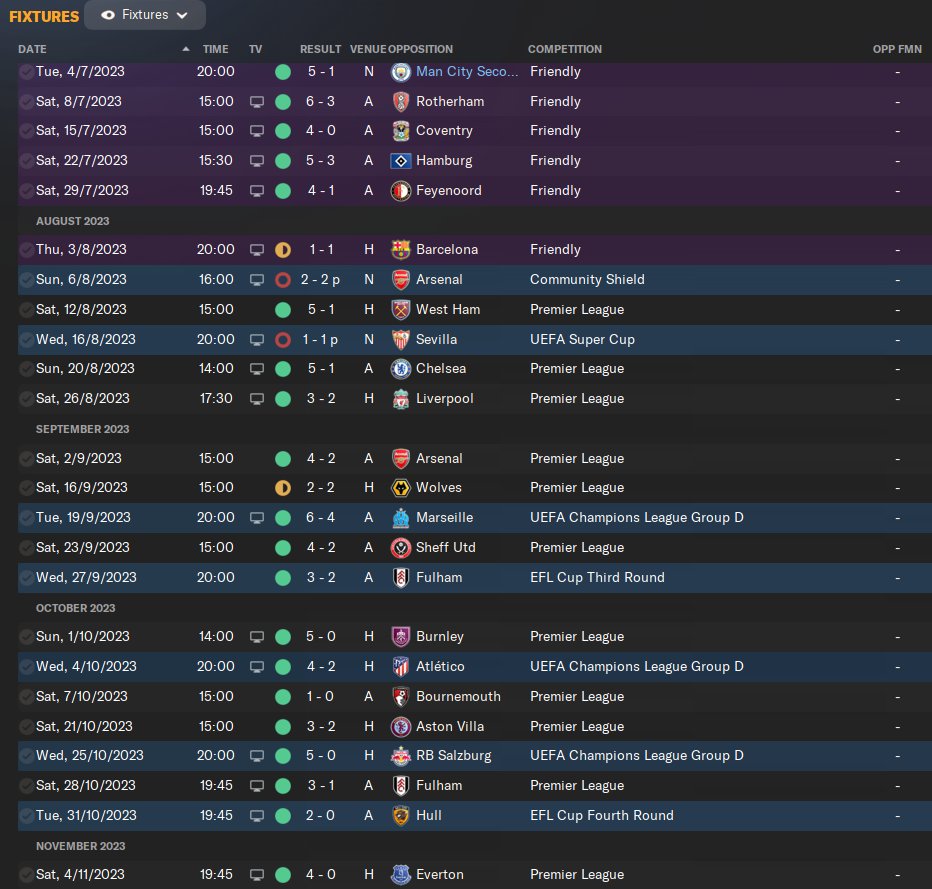Open the Feyenoord club badge
Image resolution: width=932 pixels, height=889 pixels.
401,191
